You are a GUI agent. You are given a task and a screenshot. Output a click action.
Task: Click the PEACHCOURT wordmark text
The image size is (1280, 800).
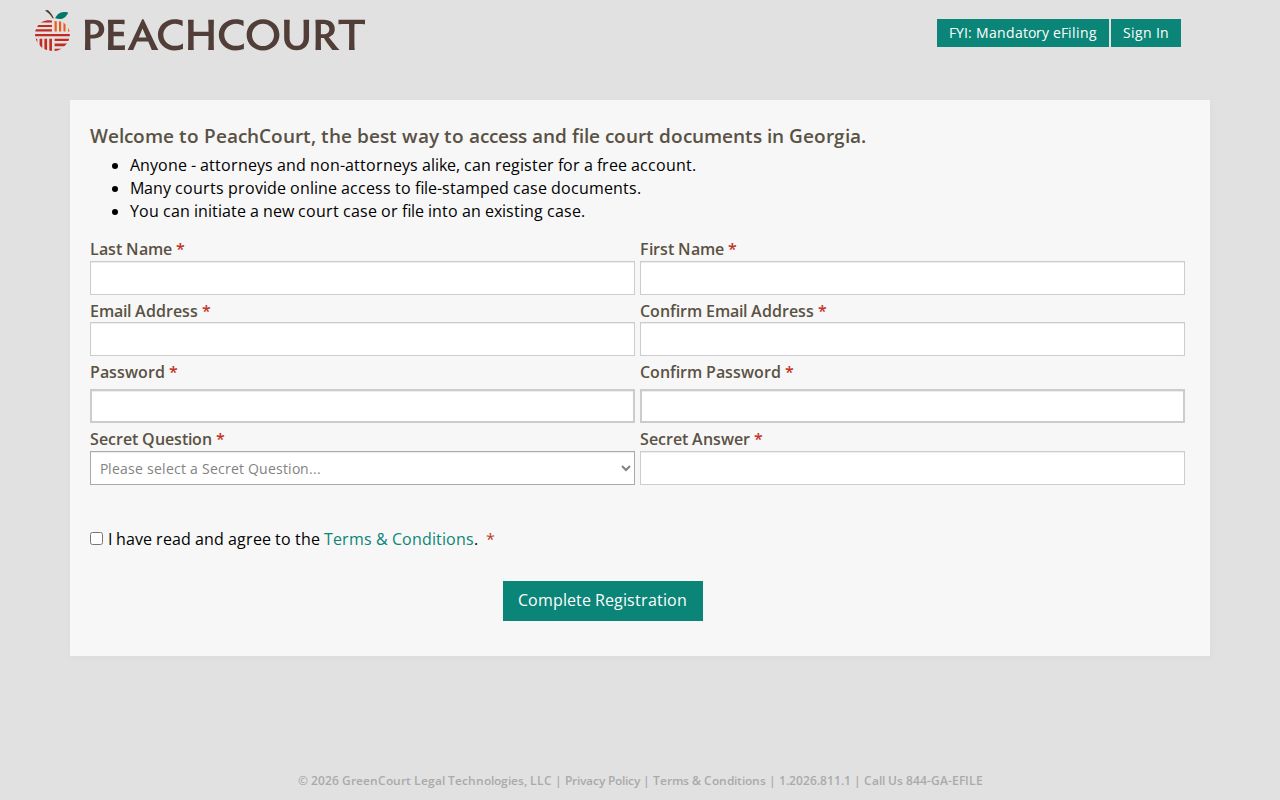[223, 35]
